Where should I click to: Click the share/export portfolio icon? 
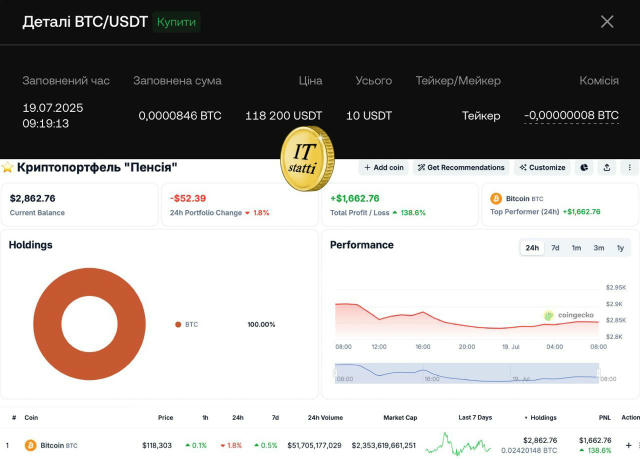pyautogui.click(x=607, y=167)
